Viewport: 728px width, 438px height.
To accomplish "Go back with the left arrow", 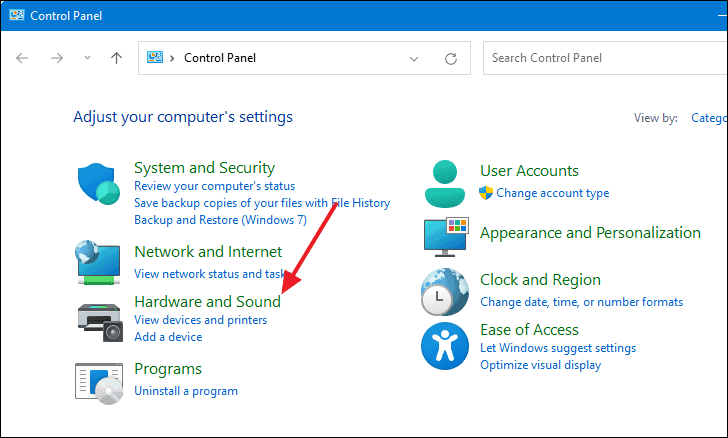I will pyautogui.click(x=22, y=58).
